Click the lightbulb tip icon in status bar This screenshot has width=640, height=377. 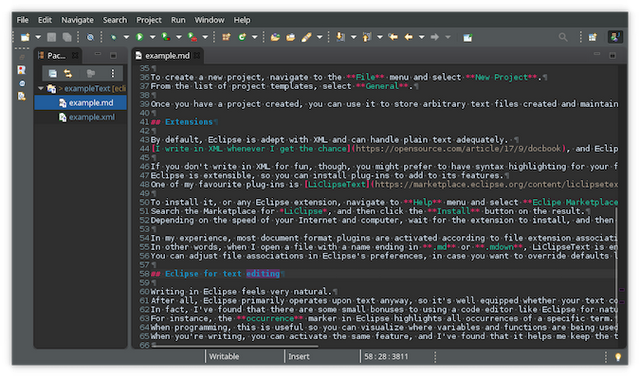coord(618,357)
